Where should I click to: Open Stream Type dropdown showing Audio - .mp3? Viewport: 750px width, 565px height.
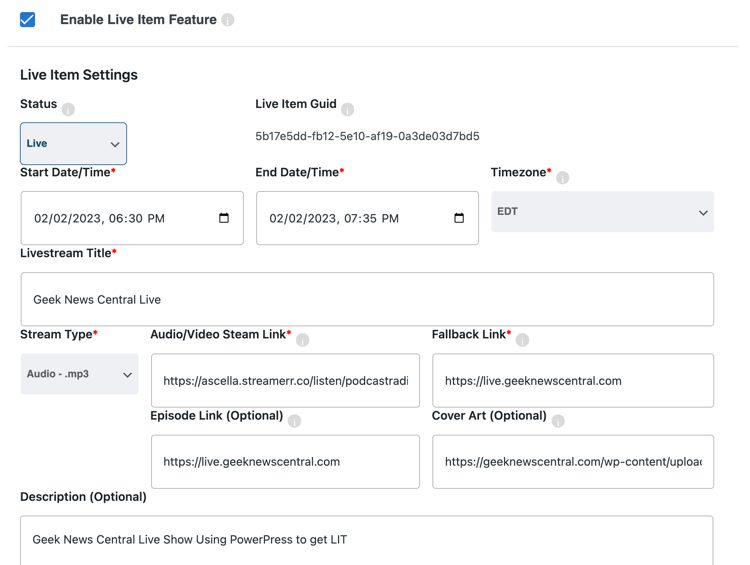(79, 374)
